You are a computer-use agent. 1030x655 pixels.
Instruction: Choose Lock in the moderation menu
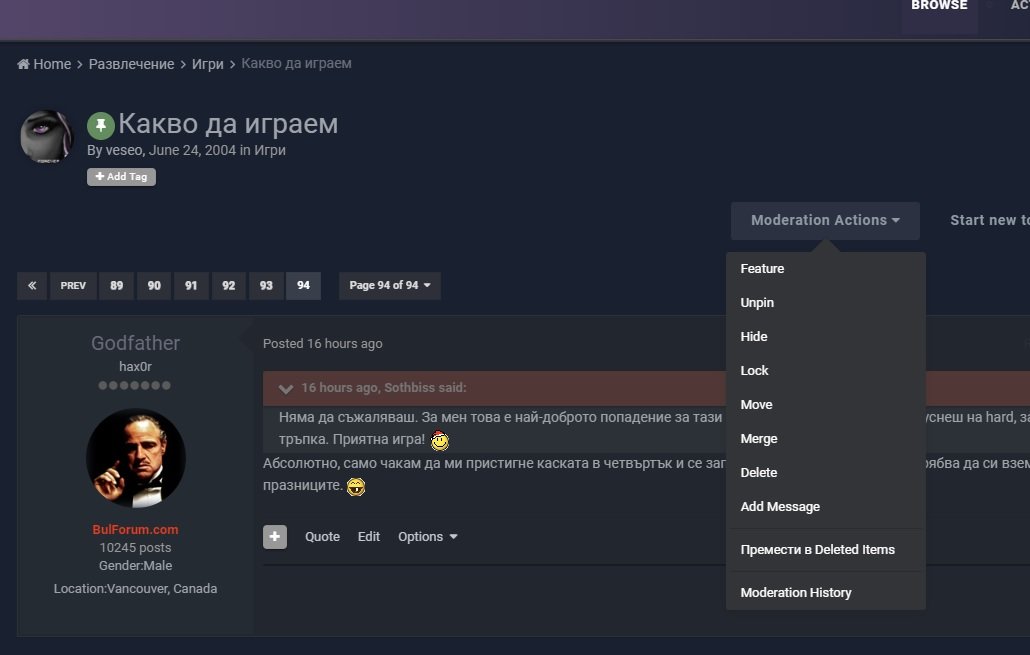(x=754, y=371)
